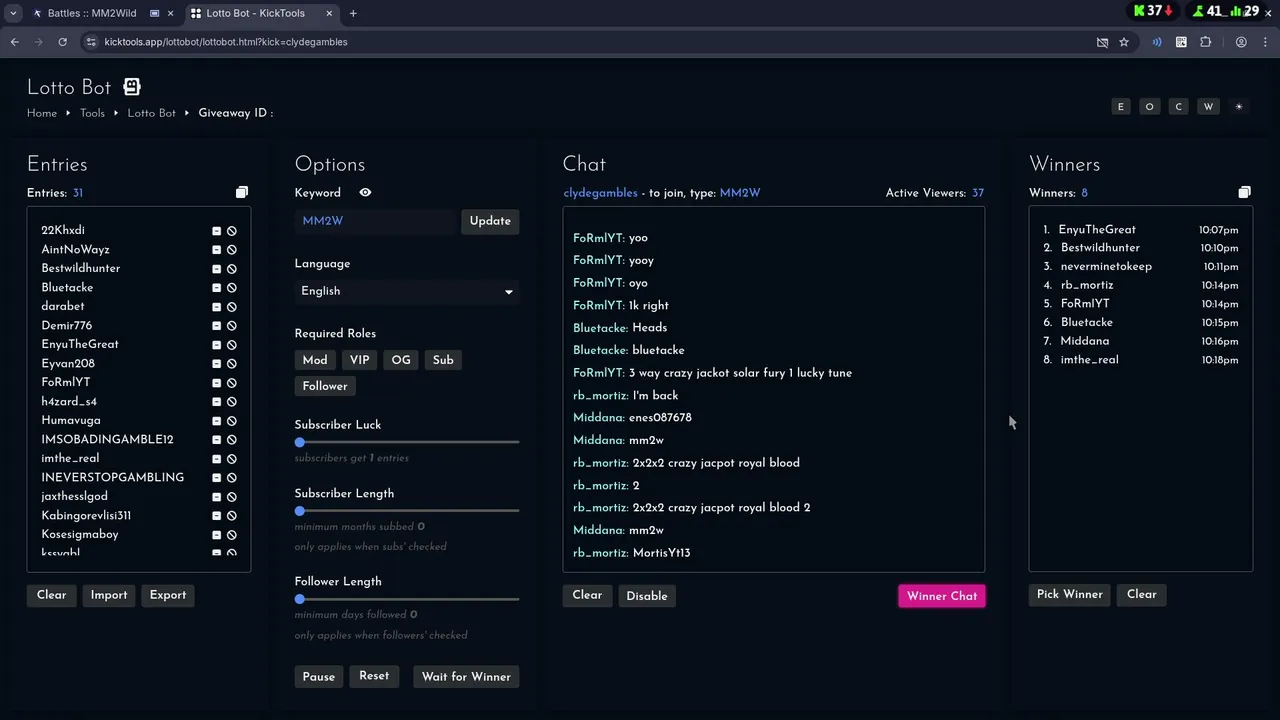1280x720 pixels.
Task: Click Import entries button
Action: pyautogui.click(x=109, y=595)
